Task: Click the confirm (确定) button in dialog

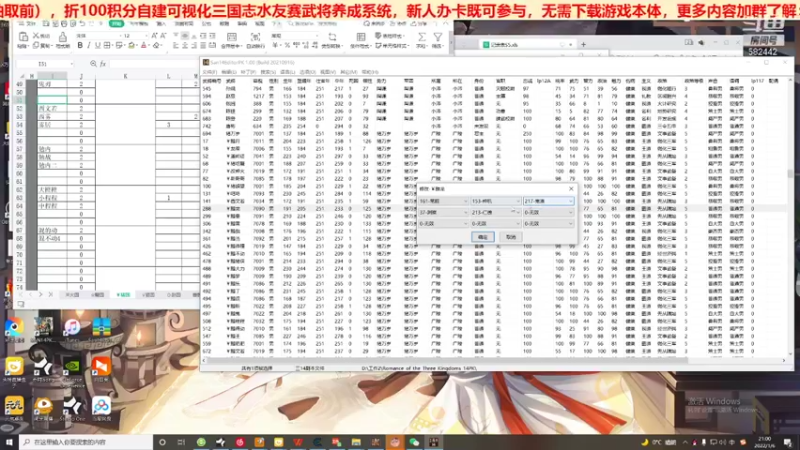Action: tap(483, 237)
